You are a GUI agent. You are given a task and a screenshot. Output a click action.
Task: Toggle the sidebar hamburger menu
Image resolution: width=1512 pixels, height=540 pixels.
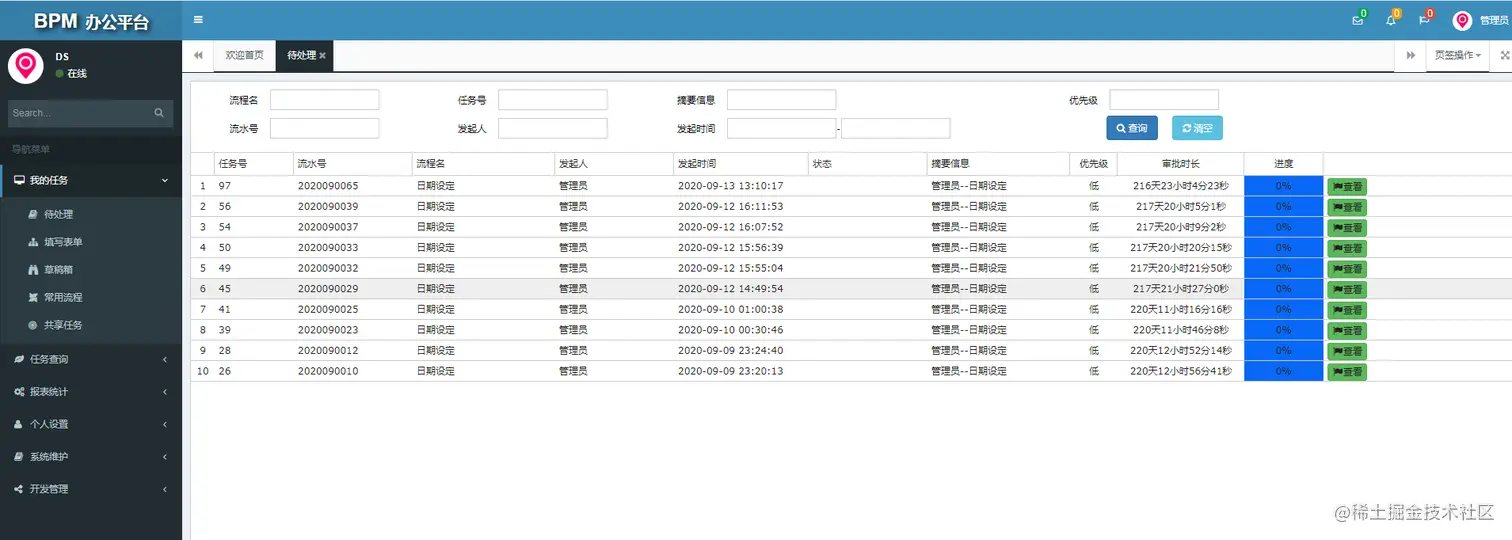(x=198, y=19)
